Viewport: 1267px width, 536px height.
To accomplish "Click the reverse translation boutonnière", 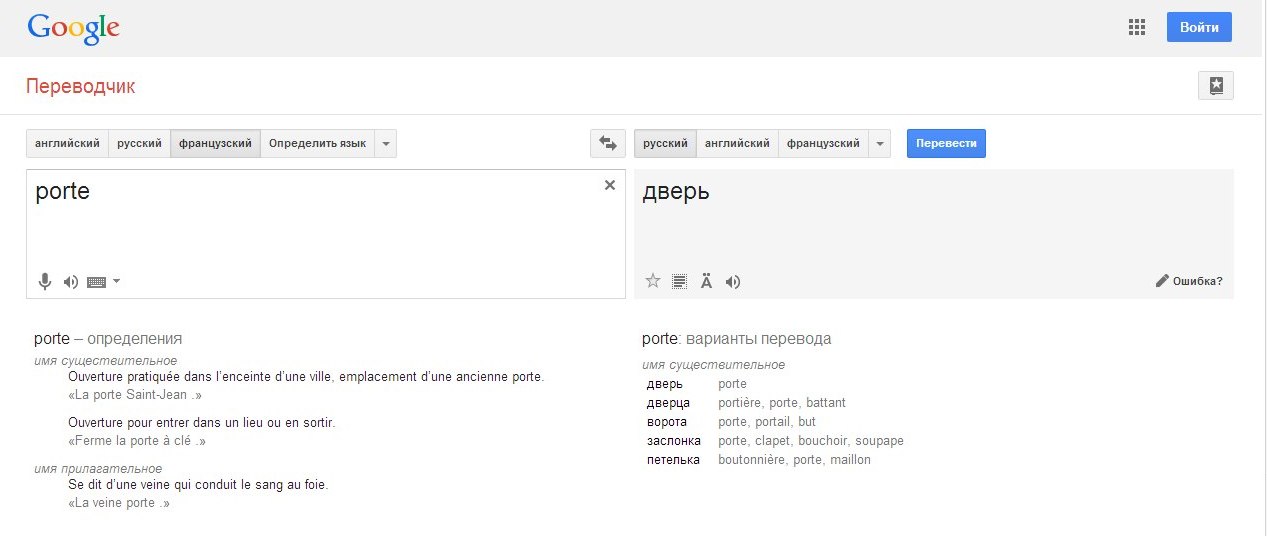I will tap(752, 460).
